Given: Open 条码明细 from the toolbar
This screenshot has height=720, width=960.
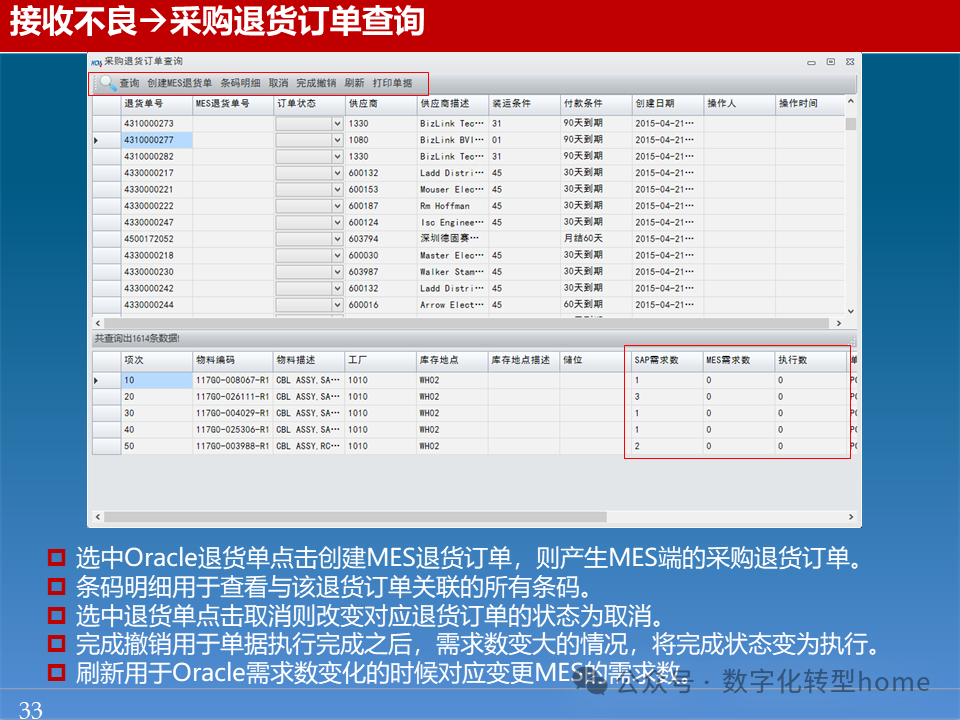Looking at the screenshot, I should coord(240,83).
